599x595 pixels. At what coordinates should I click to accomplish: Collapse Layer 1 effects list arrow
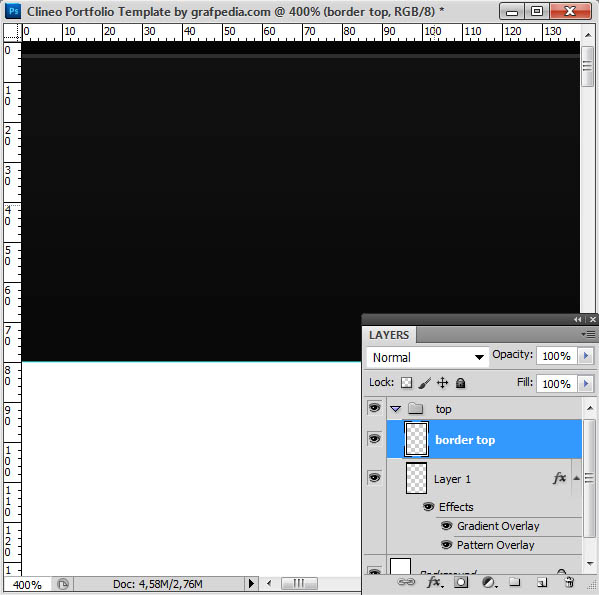point(576,478)
